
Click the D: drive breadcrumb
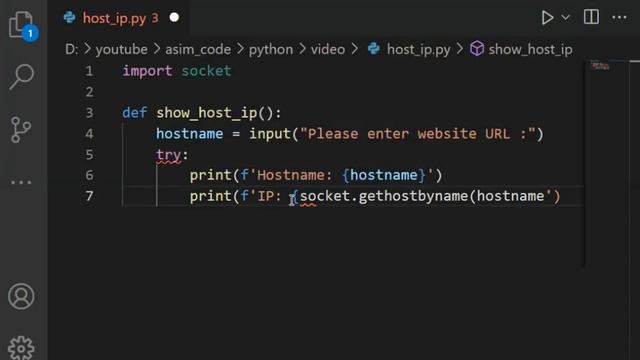[x=71, y=49]
